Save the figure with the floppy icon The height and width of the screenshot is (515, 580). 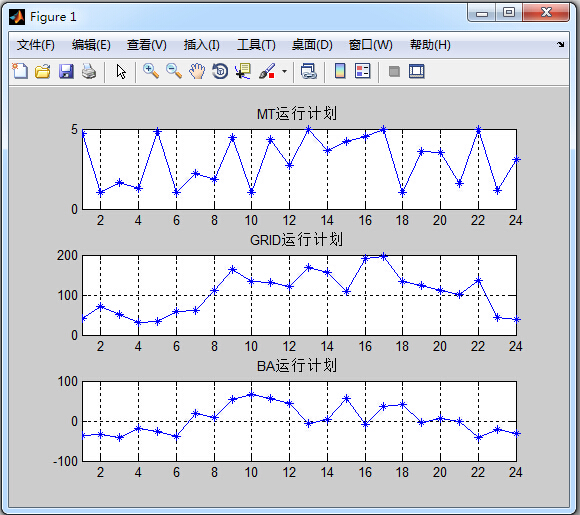pos(66,71)
